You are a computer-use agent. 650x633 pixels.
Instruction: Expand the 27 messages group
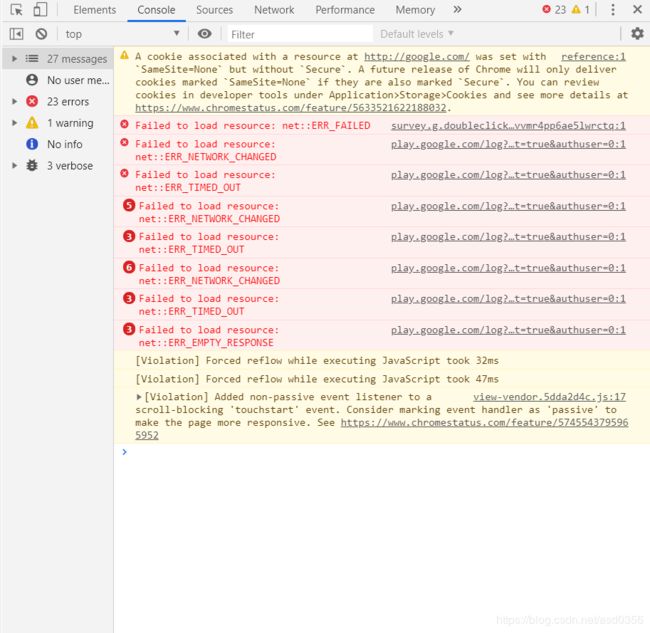[15, 59]
